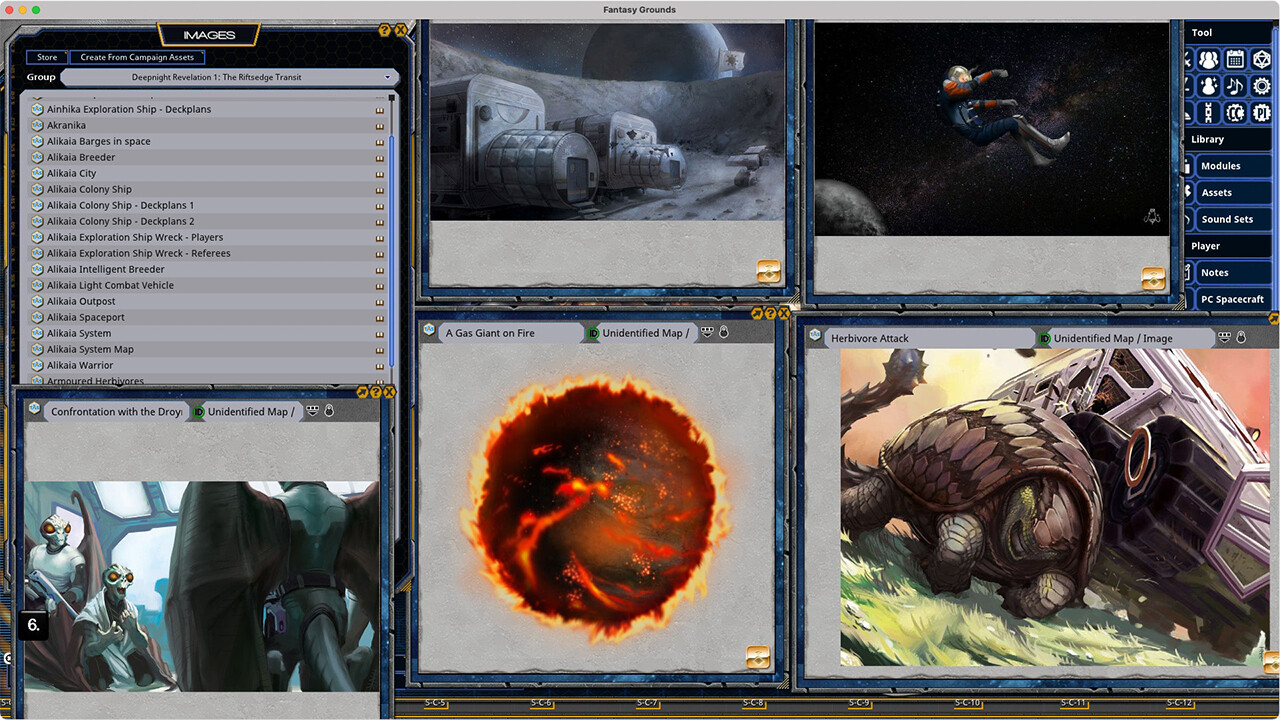Click the toolbar icon in moon base image corner
This screenshot has width=1280, height=720.
768,271
